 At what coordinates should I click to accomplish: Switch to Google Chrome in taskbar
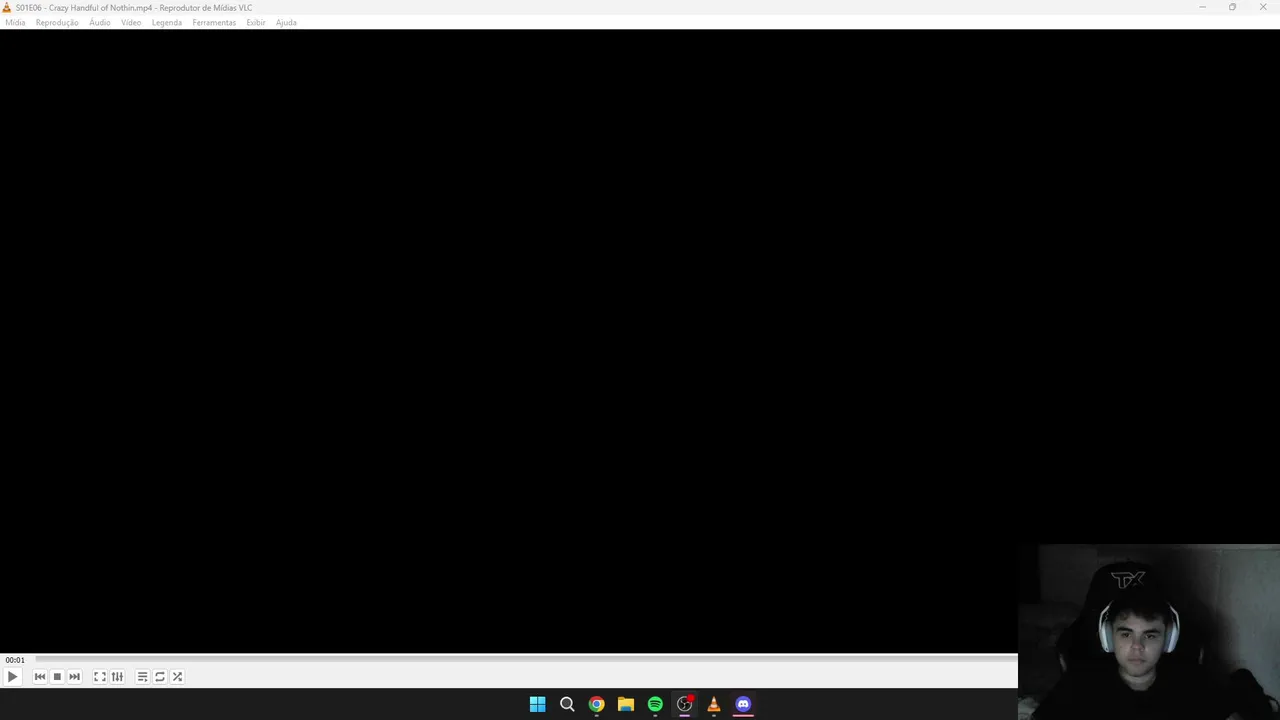coord(596,704)
